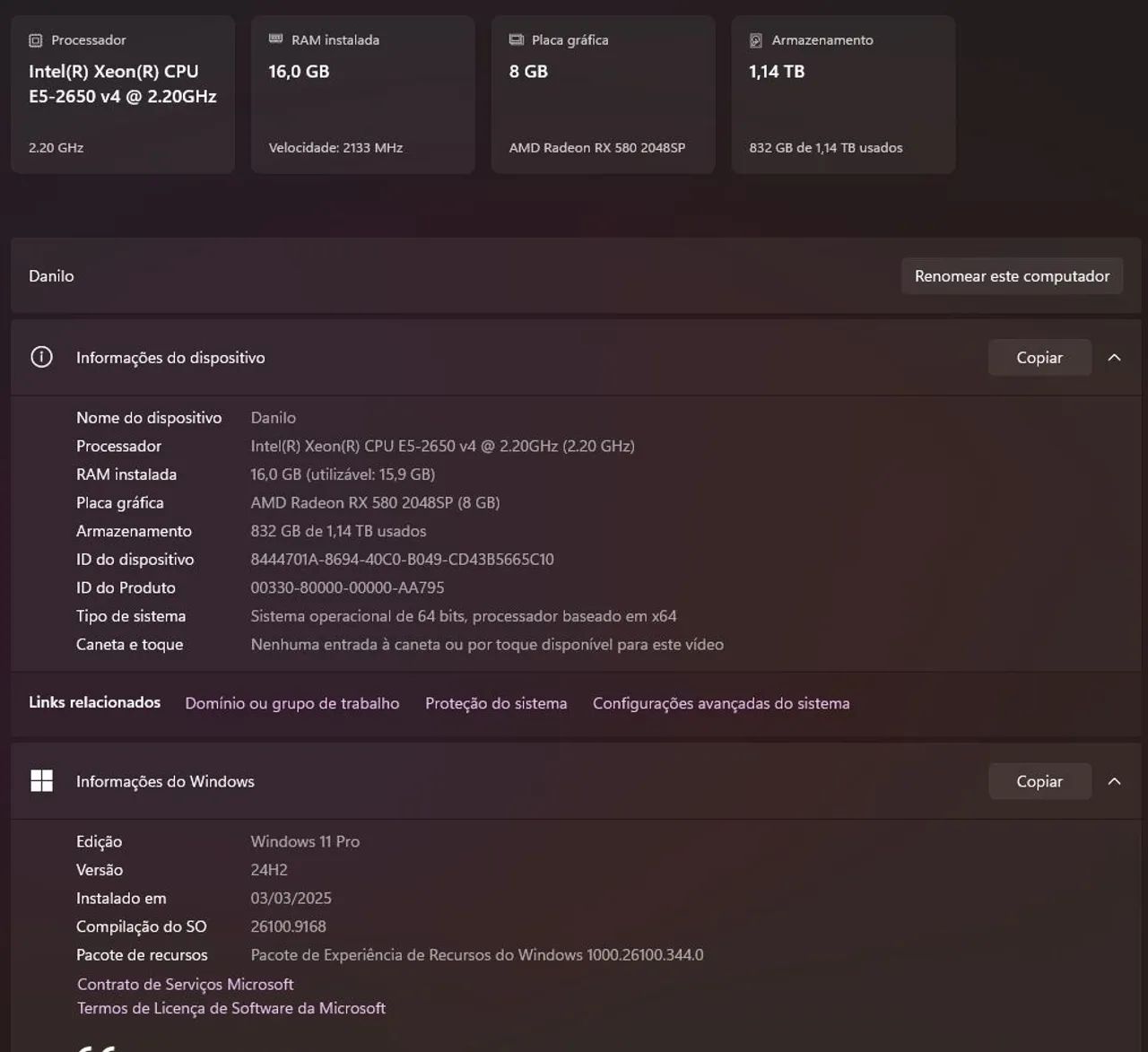
Task: Click 832 GB de 1,14 TB usados in device list
Action: (x=338, y=531)
